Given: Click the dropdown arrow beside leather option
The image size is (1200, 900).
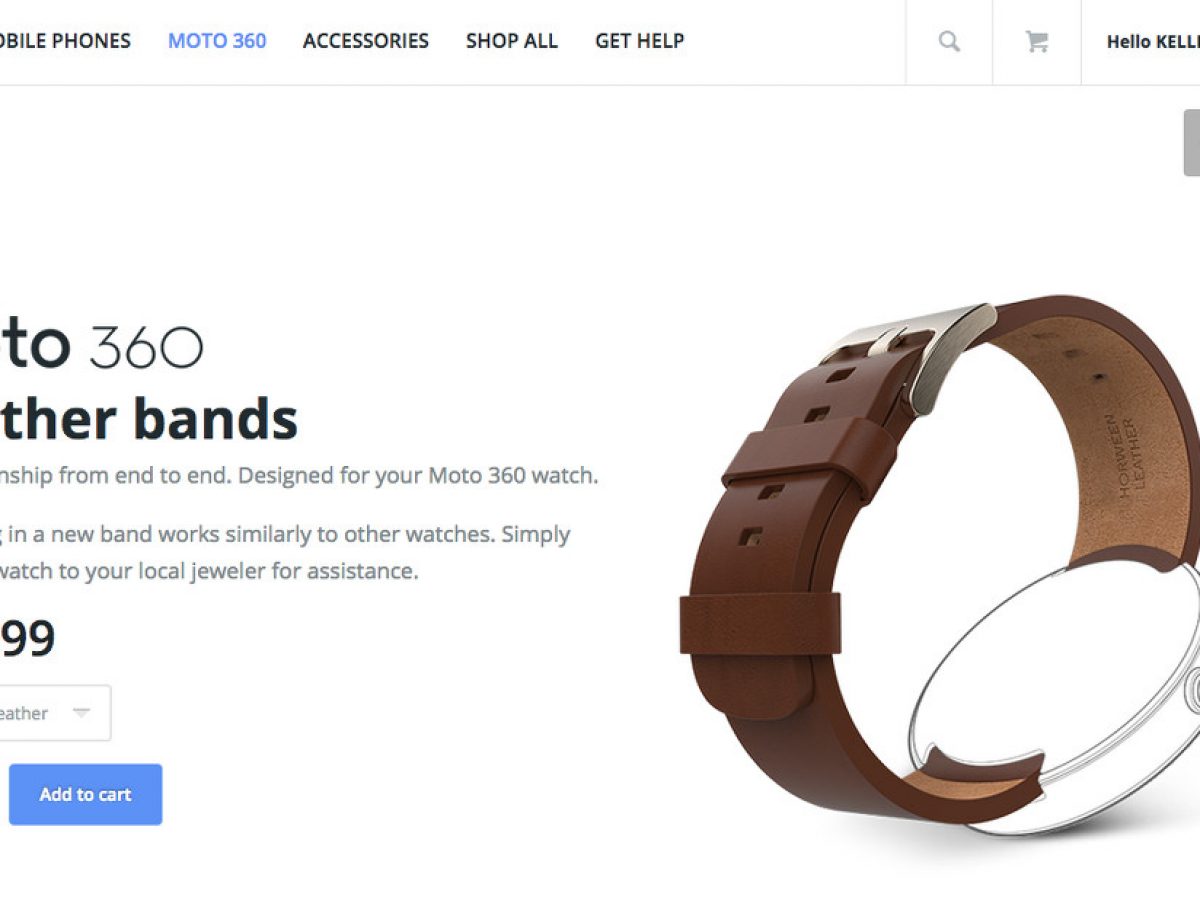Looking at the screenshot, I should [82, 713].
